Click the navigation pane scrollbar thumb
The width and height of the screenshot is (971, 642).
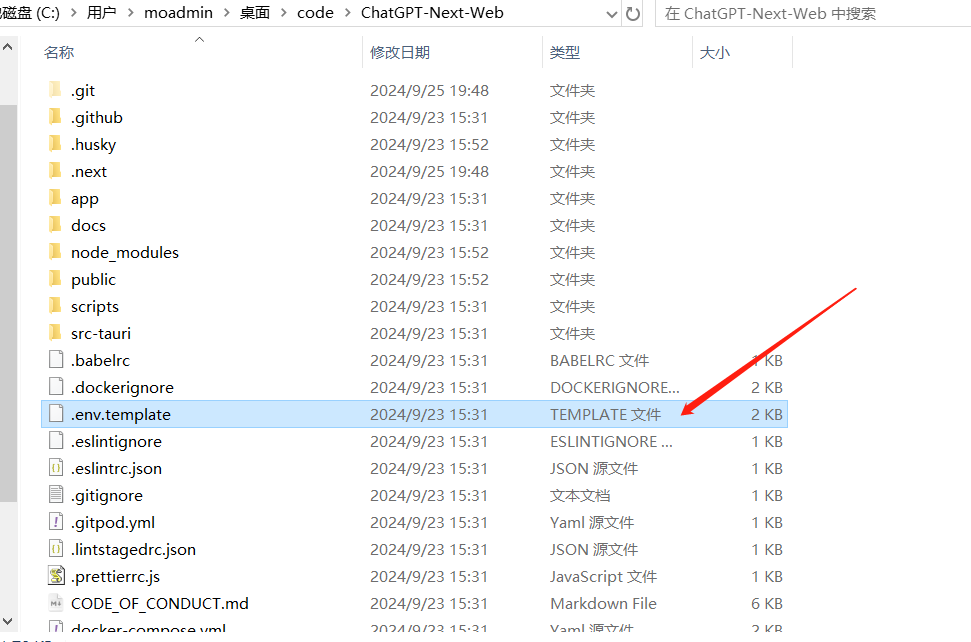(8, 303)
